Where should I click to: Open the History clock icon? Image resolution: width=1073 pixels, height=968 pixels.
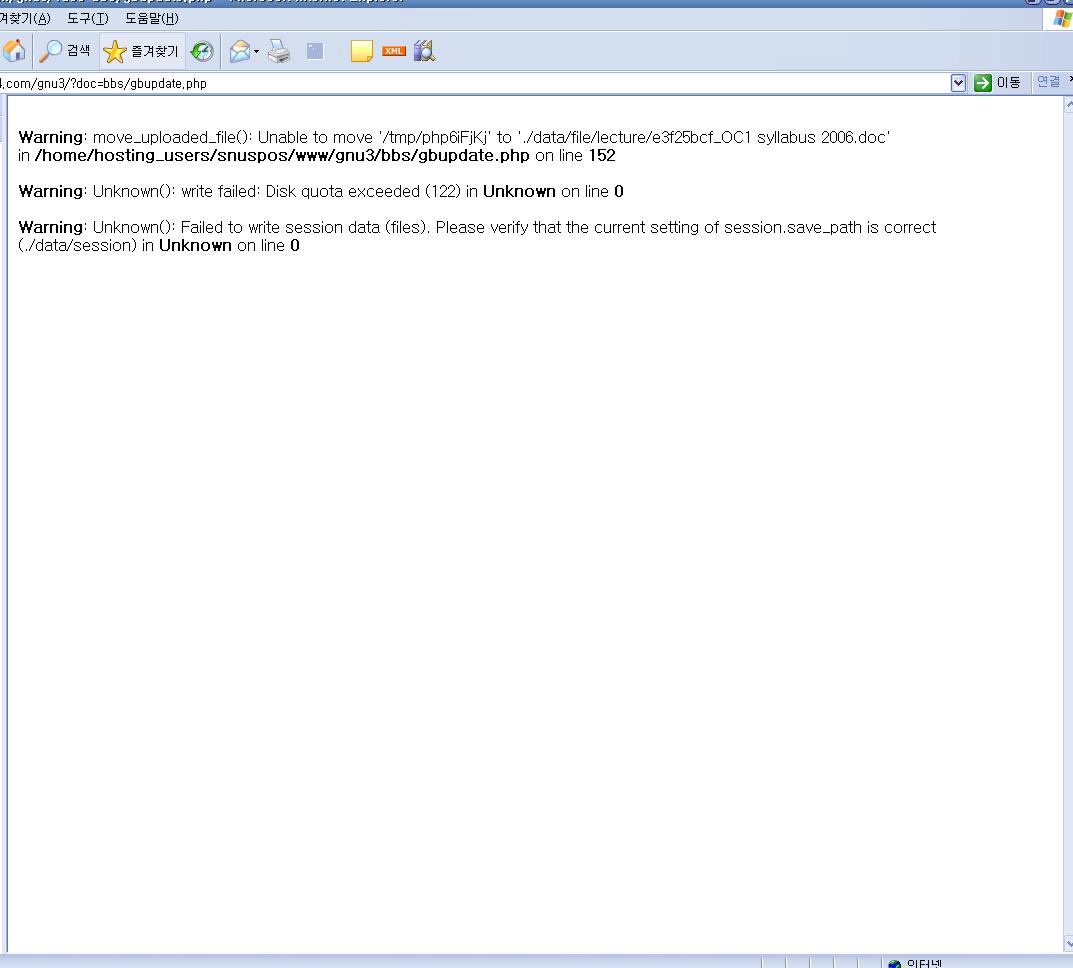point(202,51)
